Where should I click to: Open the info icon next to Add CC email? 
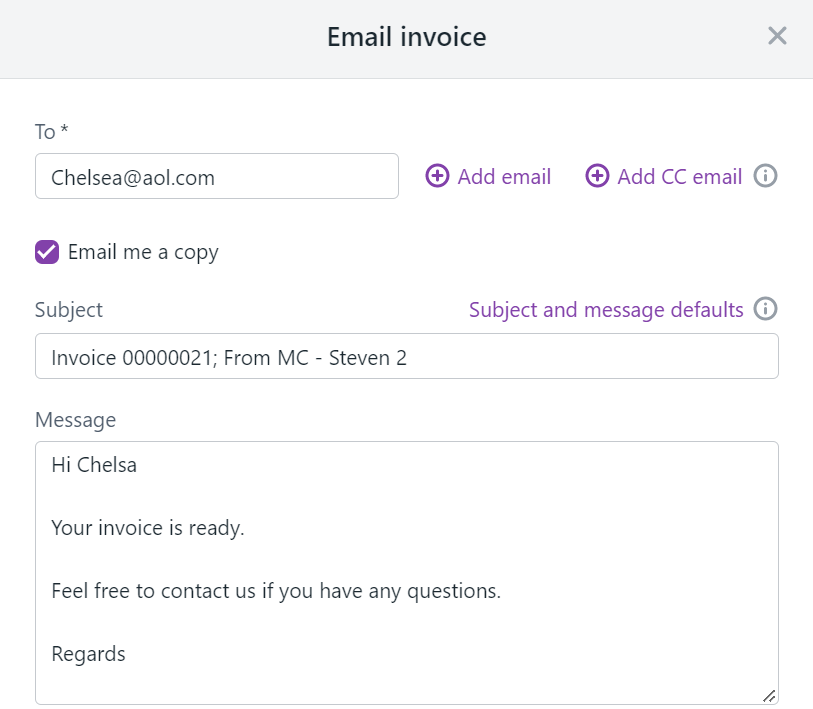(x=765, y=177)
